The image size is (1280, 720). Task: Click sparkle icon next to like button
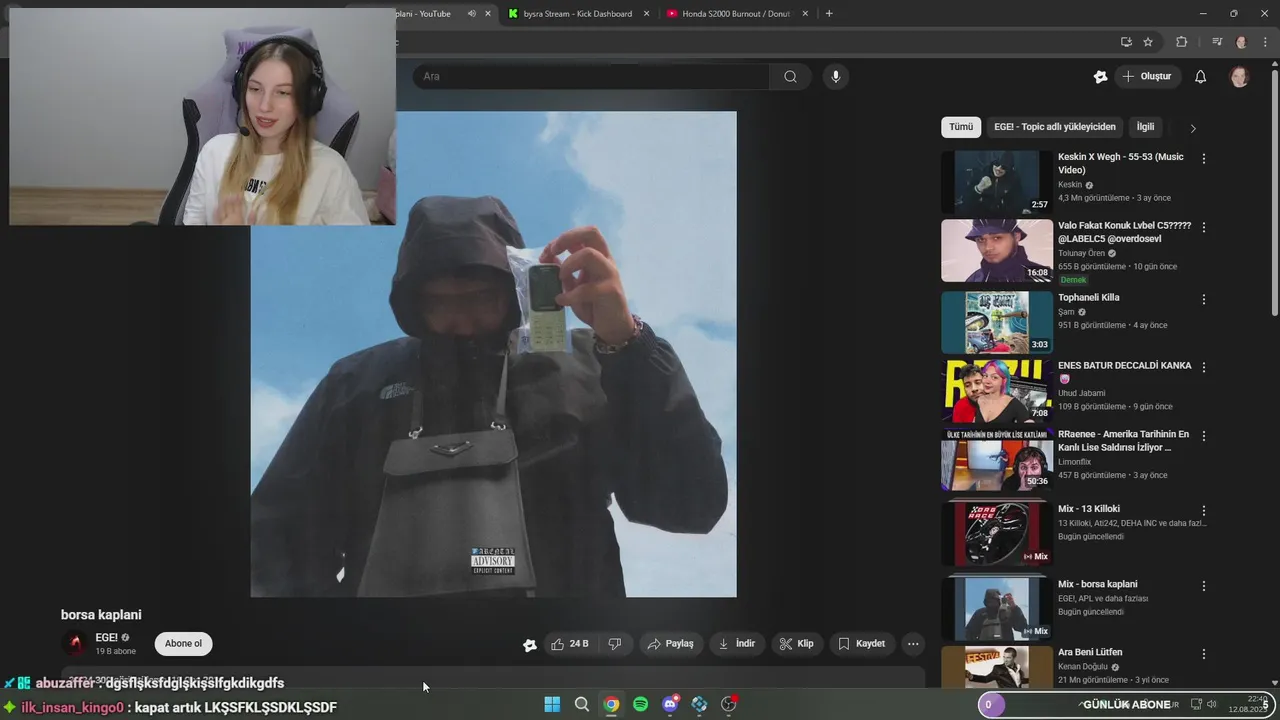click(x=530, y=645)
